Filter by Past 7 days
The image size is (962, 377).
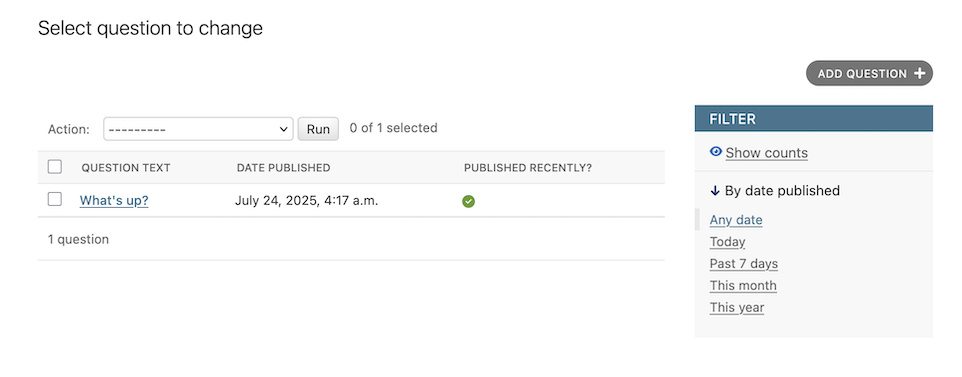tap(744, 264)
